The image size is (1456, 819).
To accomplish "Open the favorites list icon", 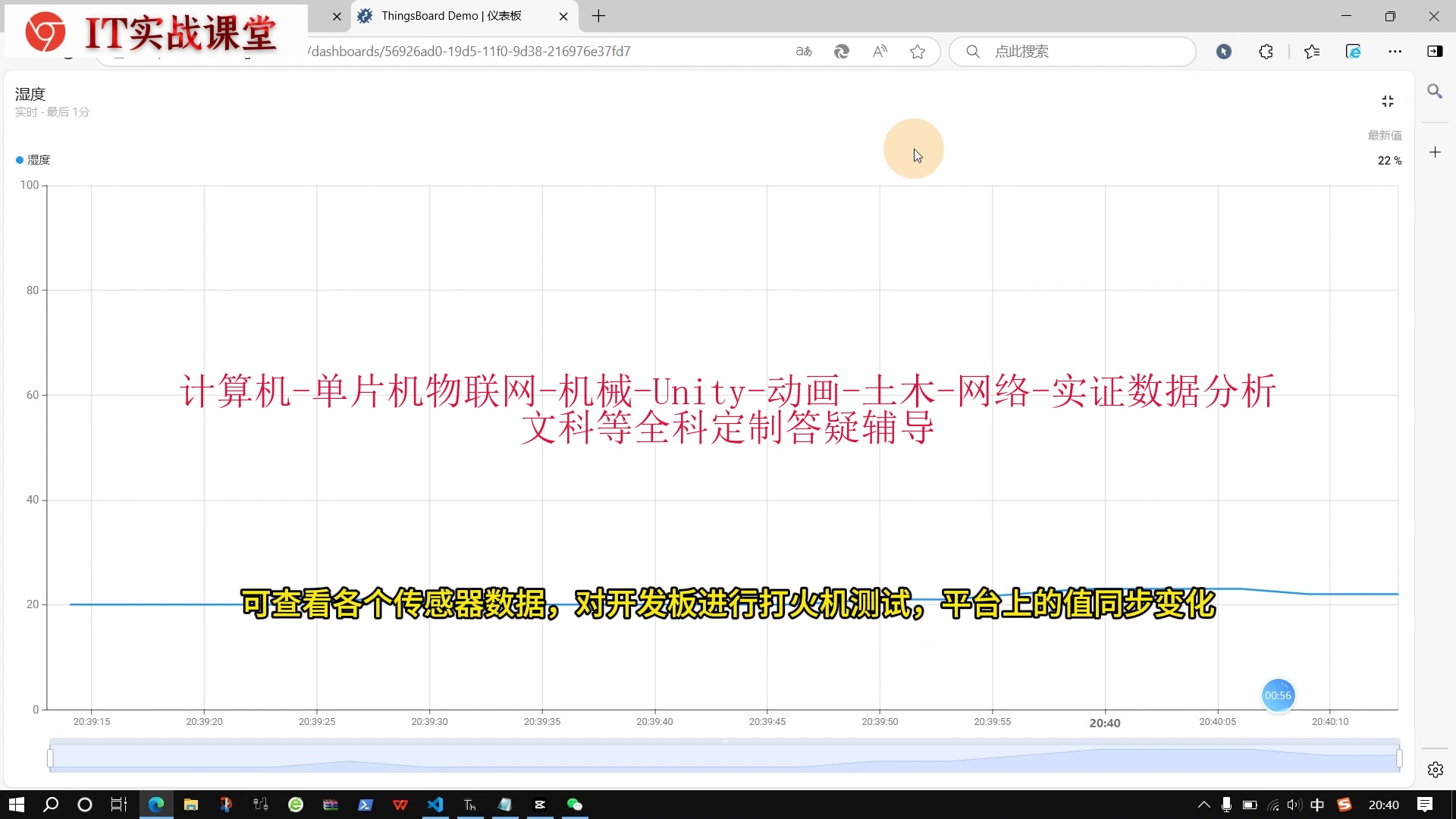I will pos(1312,52).
